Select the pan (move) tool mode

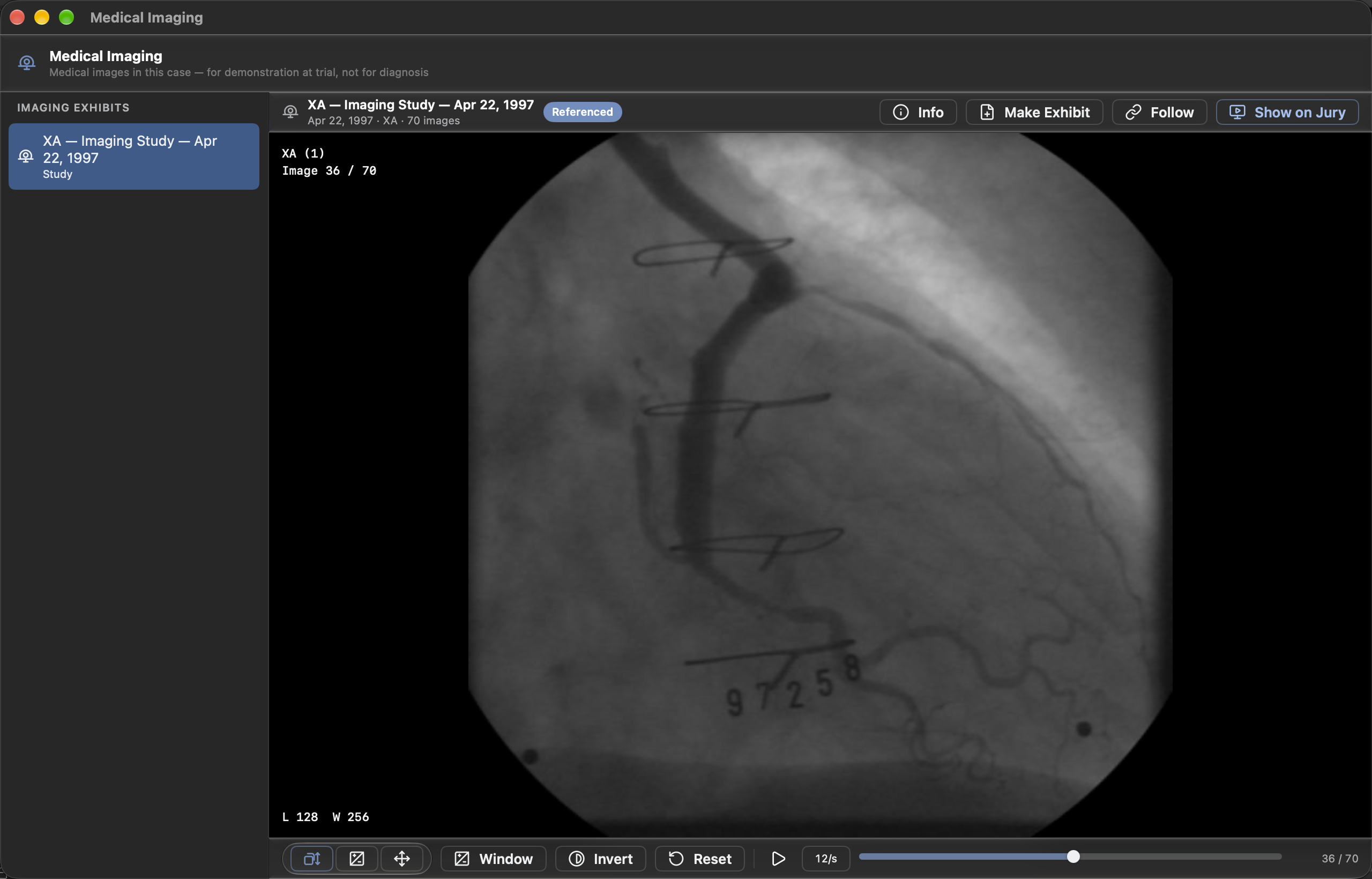click(402, 859)
